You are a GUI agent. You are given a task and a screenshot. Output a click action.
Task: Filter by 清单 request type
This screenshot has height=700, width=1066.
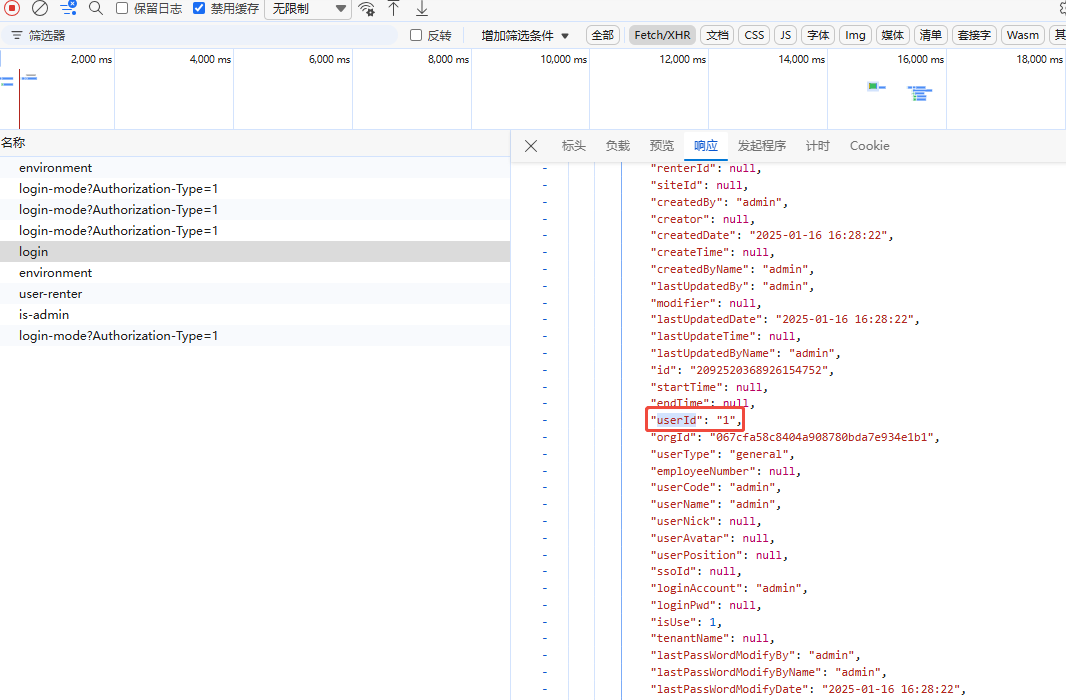[x=930, y=35]
